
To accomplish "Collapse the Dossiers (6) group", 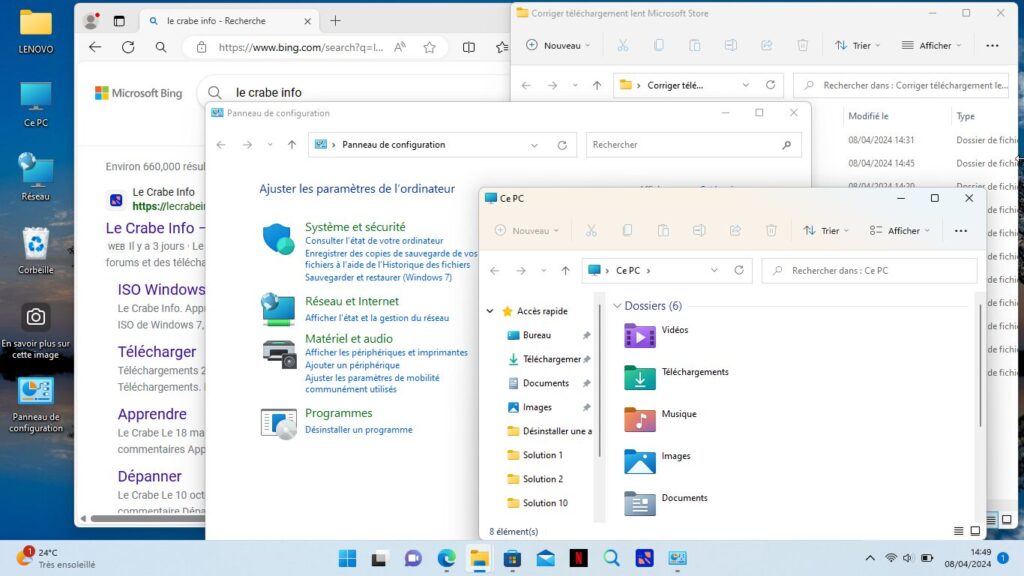I will coord(617,306).
